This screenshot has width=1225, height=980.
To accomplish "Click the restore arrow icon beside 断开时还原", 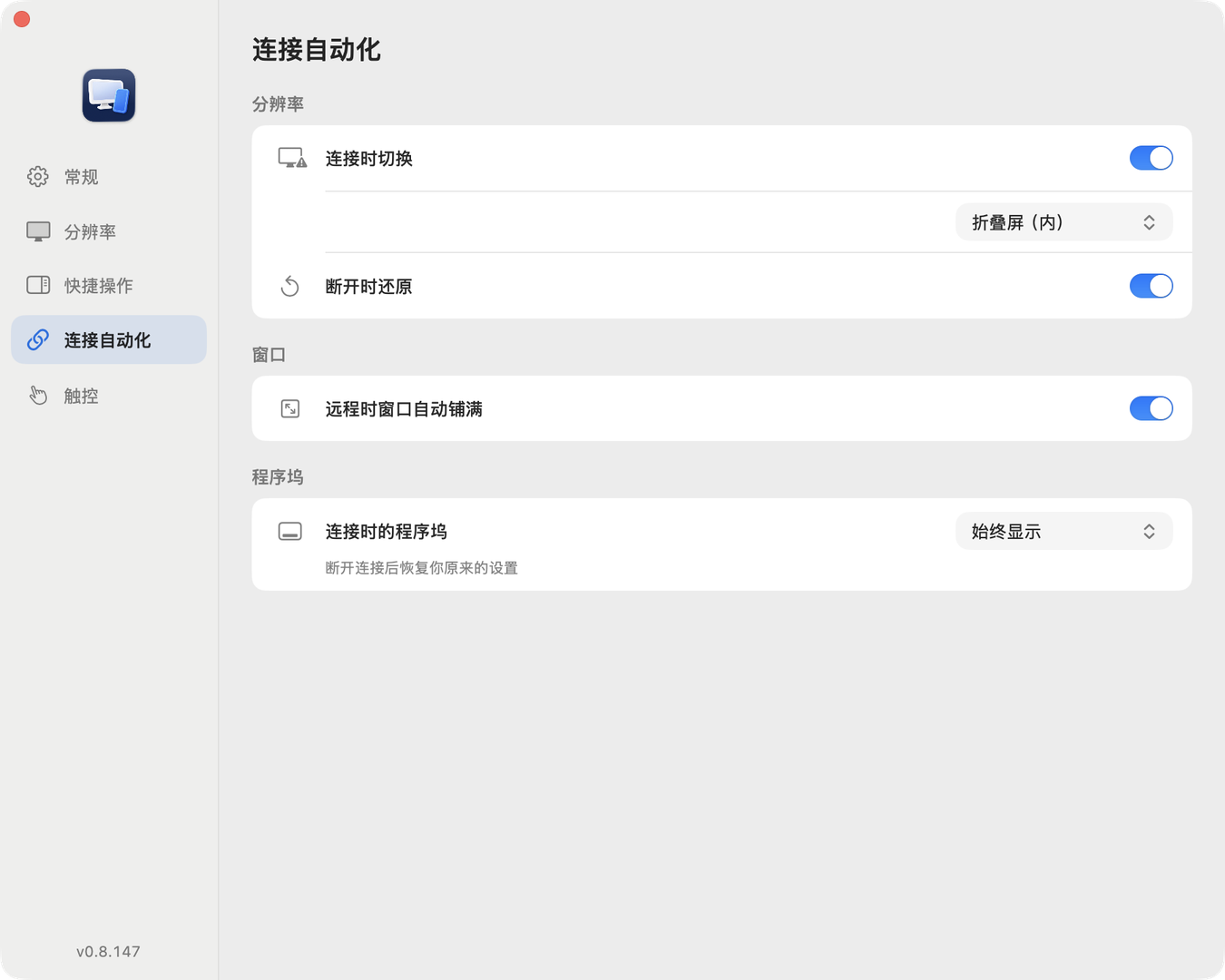I will coord(290,287).
